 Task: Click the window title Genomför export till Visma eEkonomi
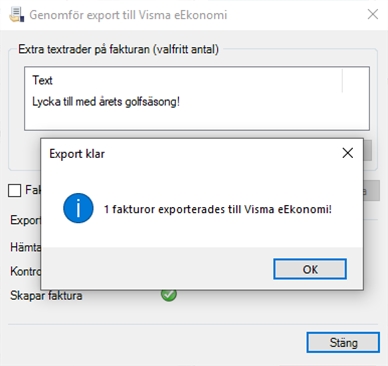click(128, 15)
